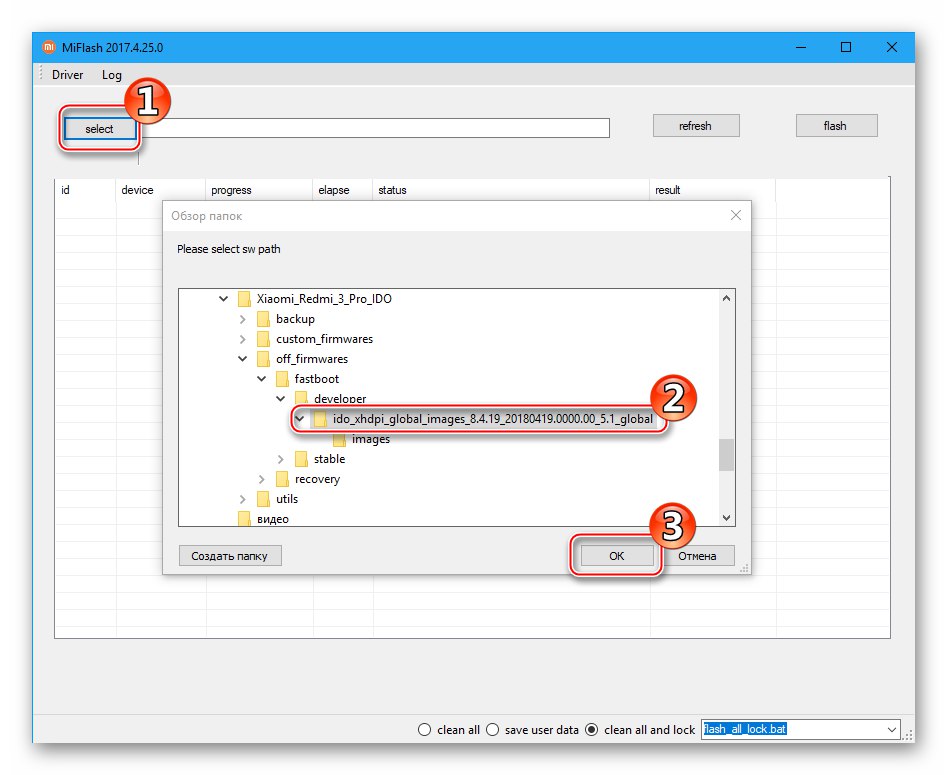
Task: Minimize the MiFlash window
Action: pyautogui.click(x=801, y=47)
